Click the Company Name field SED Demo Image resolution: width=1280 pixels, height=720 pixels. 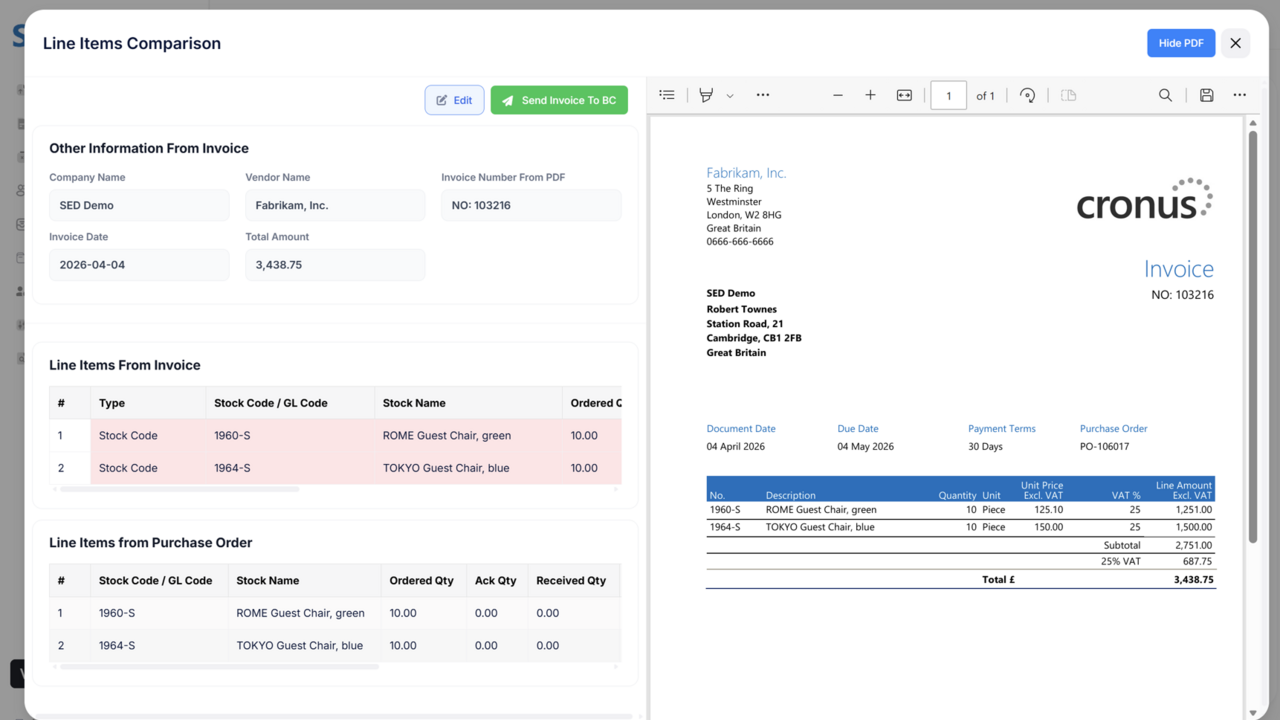tap(139, 205)
